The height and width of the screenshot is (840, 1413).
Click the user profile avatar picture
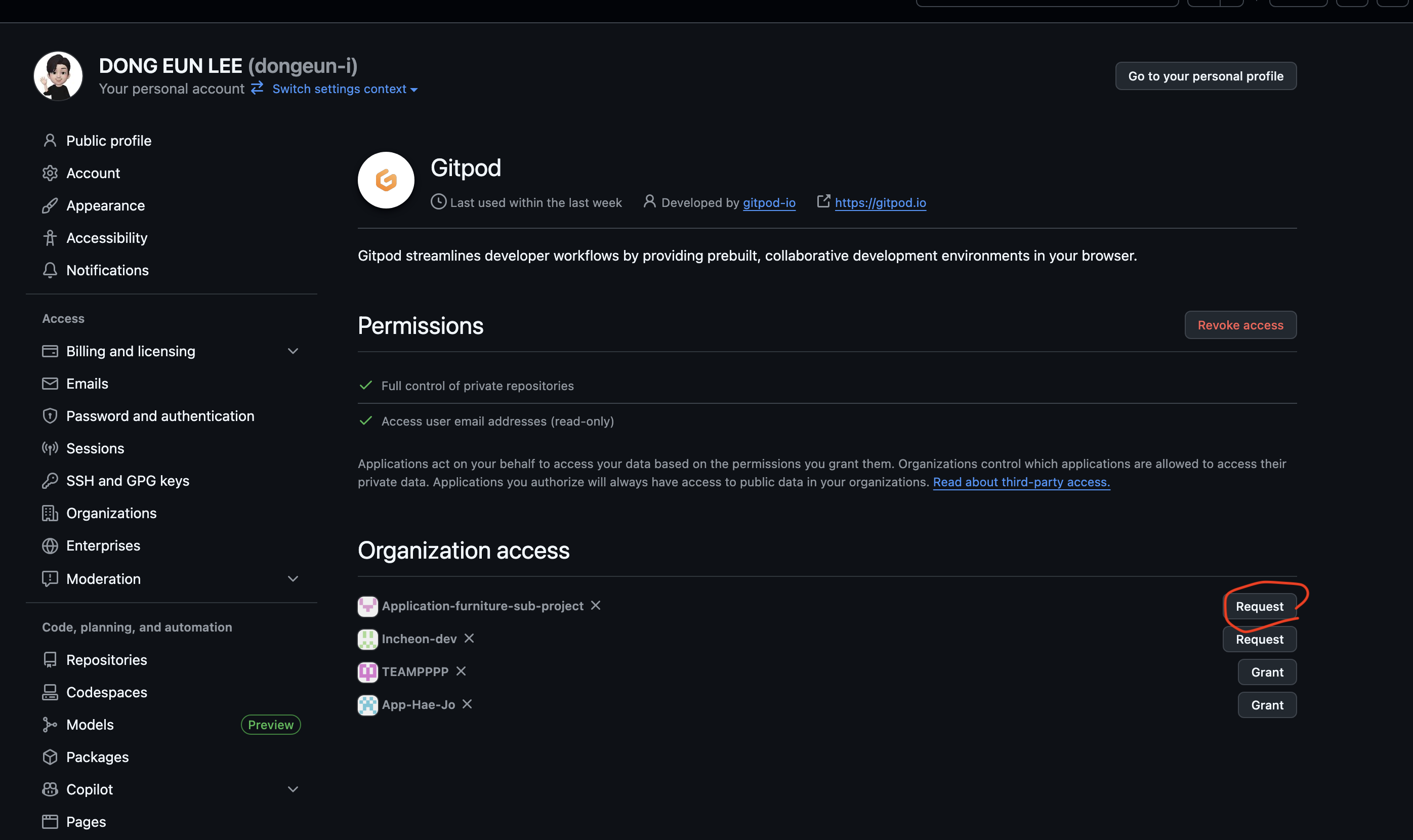tap(58, 76)
